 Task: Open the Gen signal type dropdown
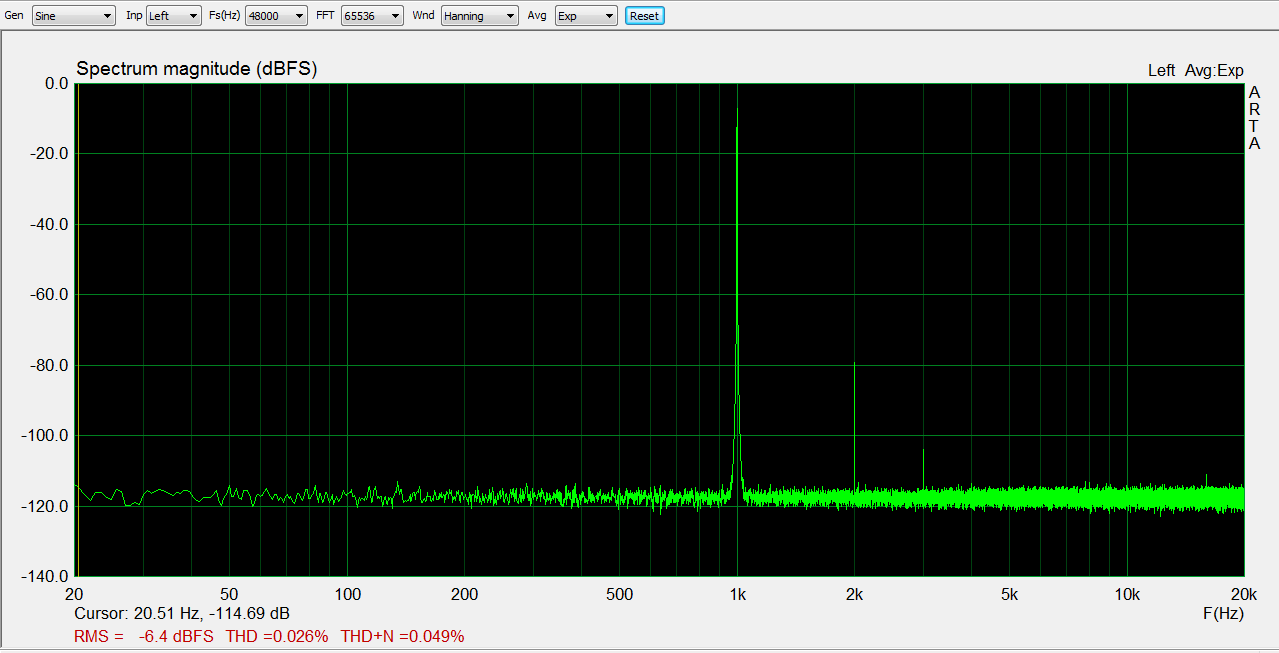tap(73, 16)
